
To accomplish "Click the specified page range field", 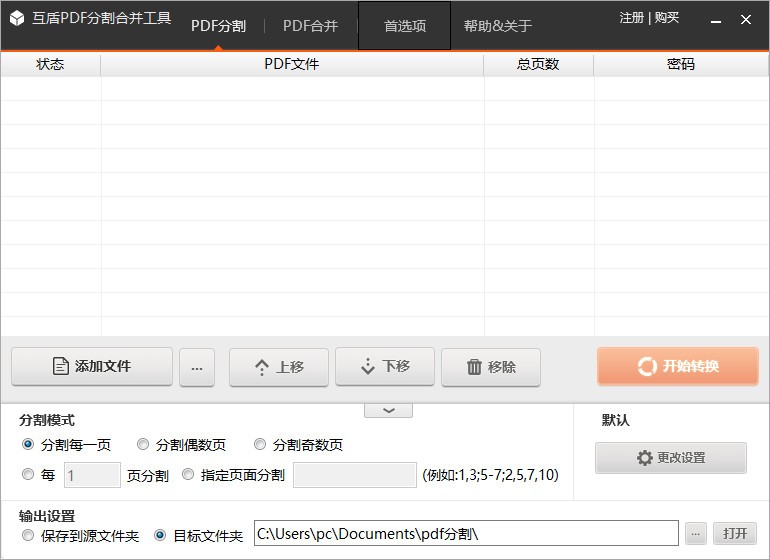I will tap(355, 475).
